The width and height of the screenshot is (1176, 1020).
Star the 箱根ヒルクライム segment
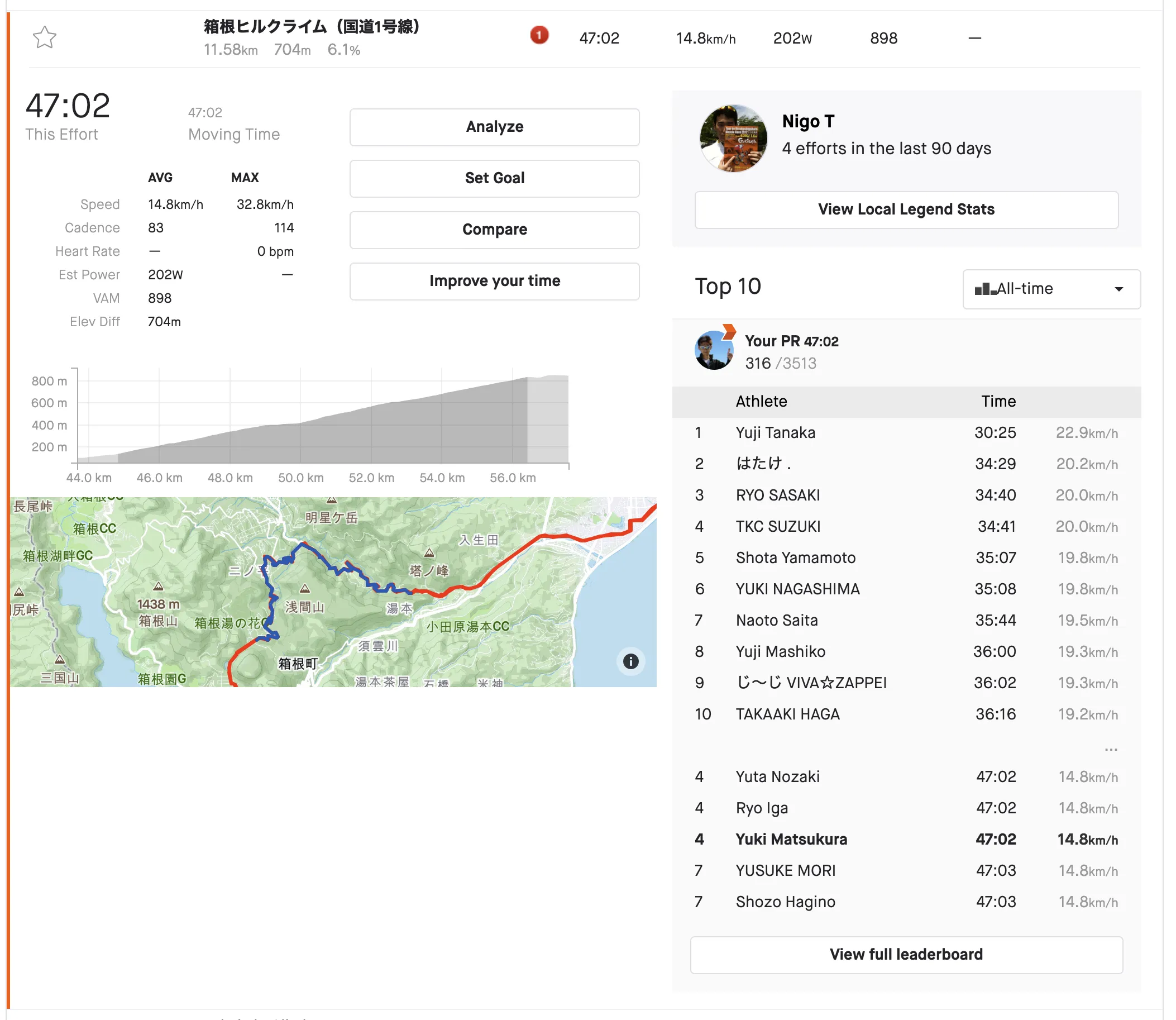pos(44,37)
